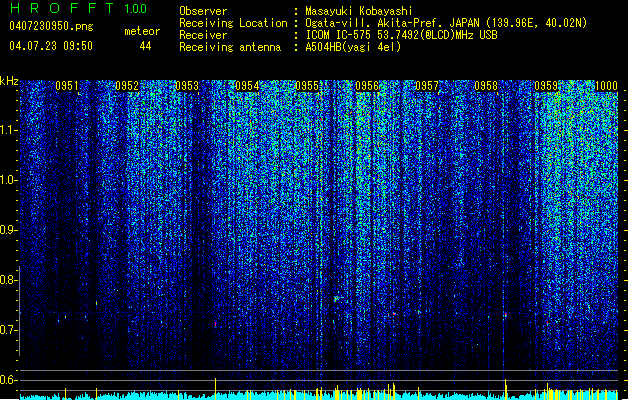Click the 0952 time marker
Image resolution: width=629 pixels, height=400 pixels.
(x=127, y=86)
